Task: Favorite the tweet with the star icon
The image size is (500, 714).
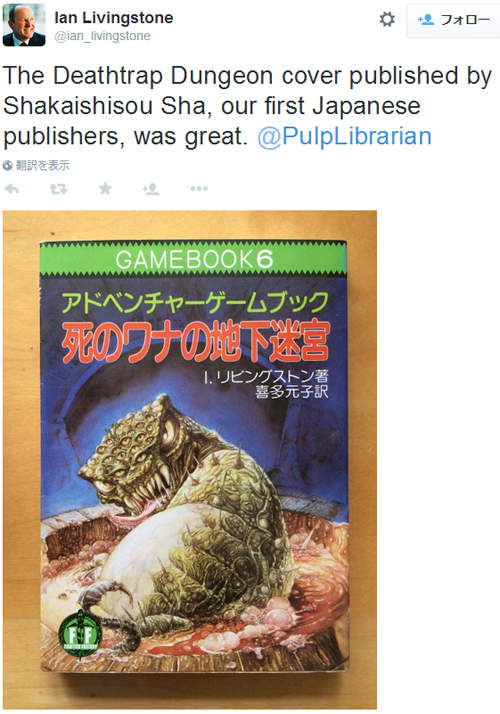Action: pos(105,188)
